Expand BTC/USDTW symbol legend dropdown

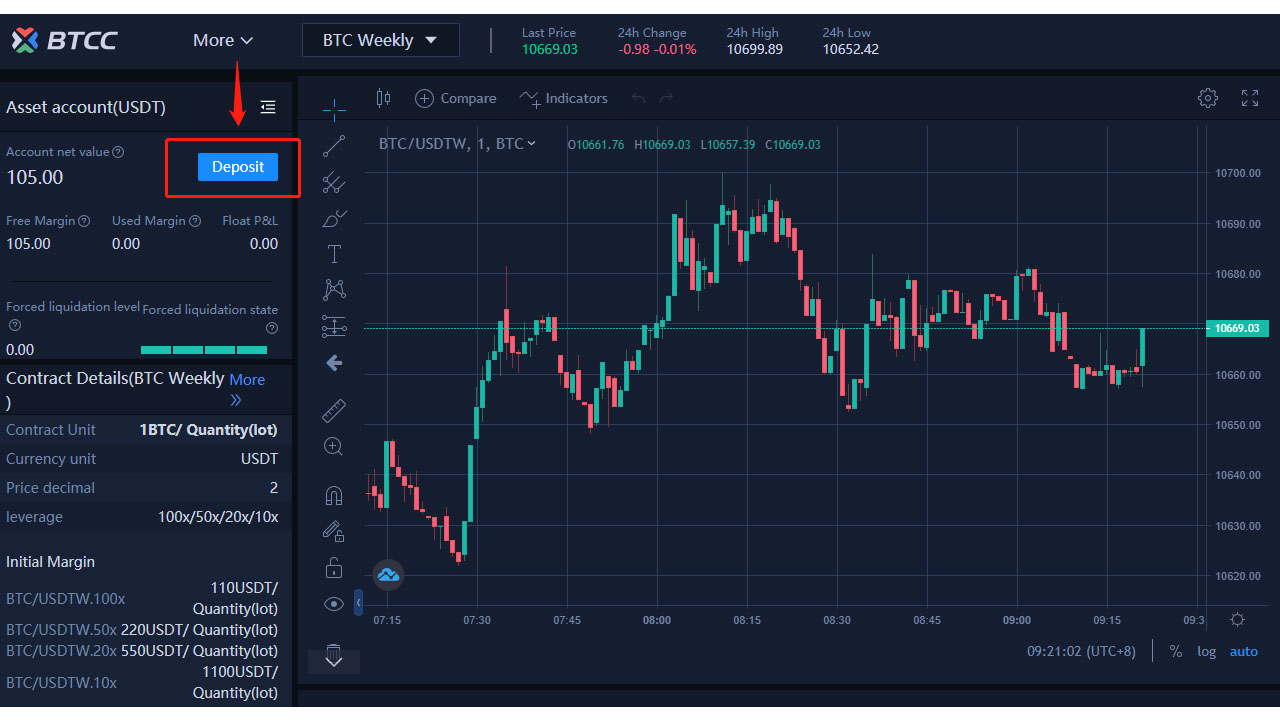(531, 144)
